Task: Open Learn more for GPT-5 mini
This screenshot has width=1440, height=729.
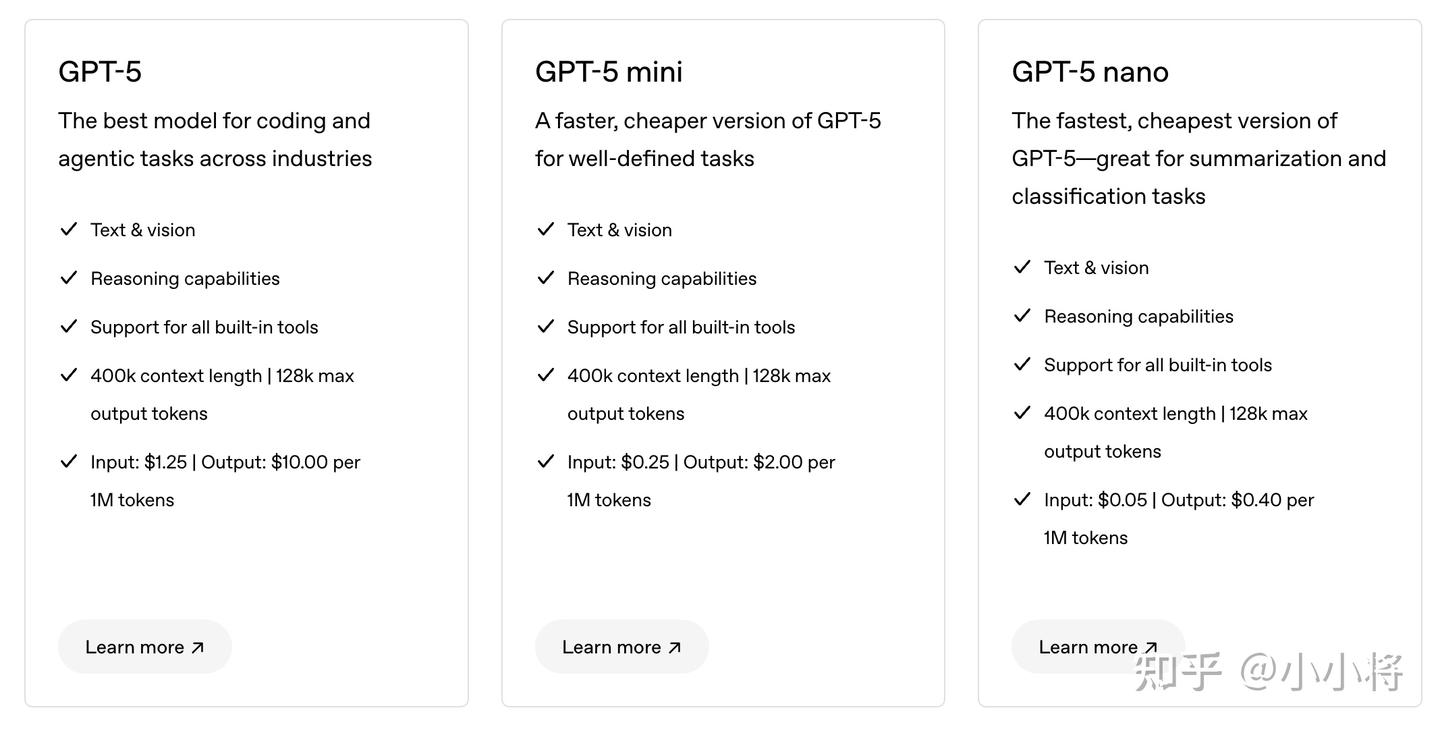Action: tap(621, 647)
